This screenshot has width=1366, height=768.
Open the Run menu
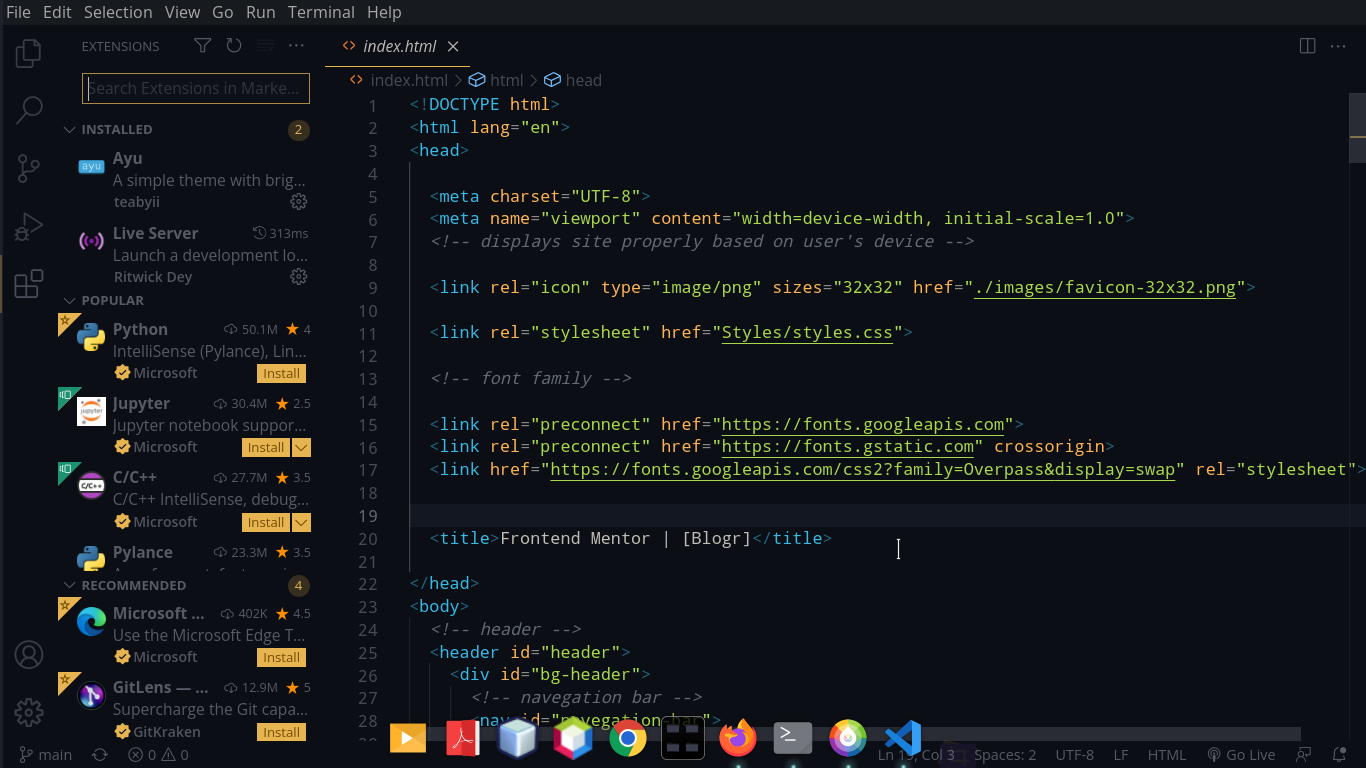(x=260, y=12)
